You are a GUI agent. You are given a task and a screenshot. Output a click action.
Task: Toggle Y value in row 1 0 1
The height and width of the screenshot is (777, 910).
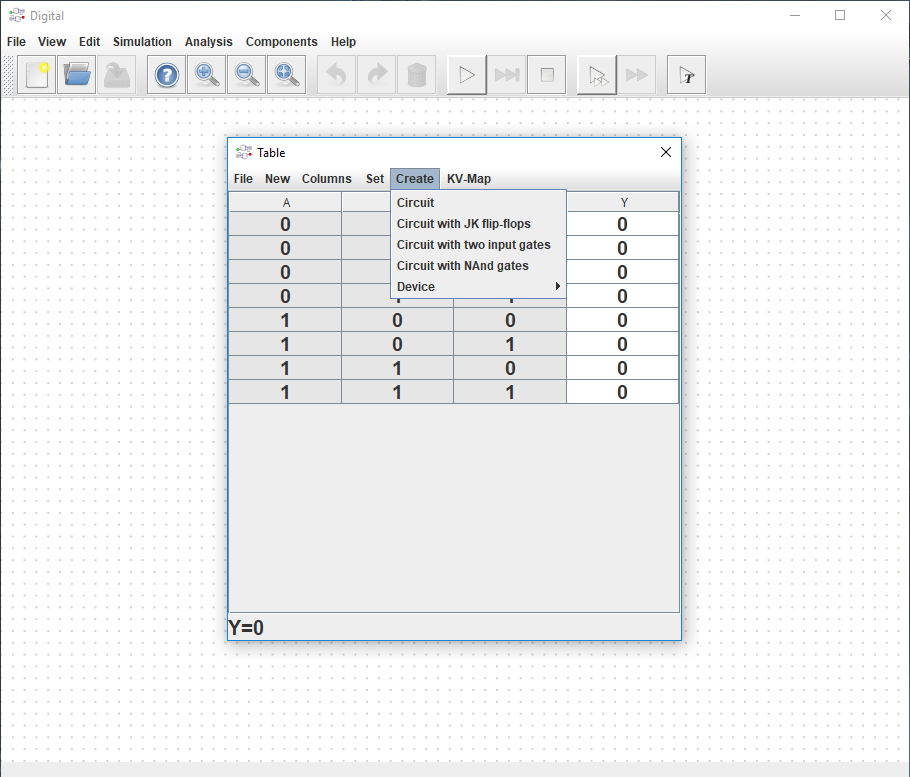click(622, 344)
